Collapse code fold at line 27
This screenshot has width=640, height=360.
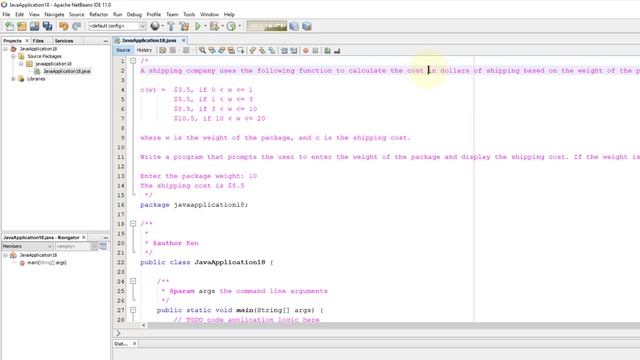click(x=133, y=310)
